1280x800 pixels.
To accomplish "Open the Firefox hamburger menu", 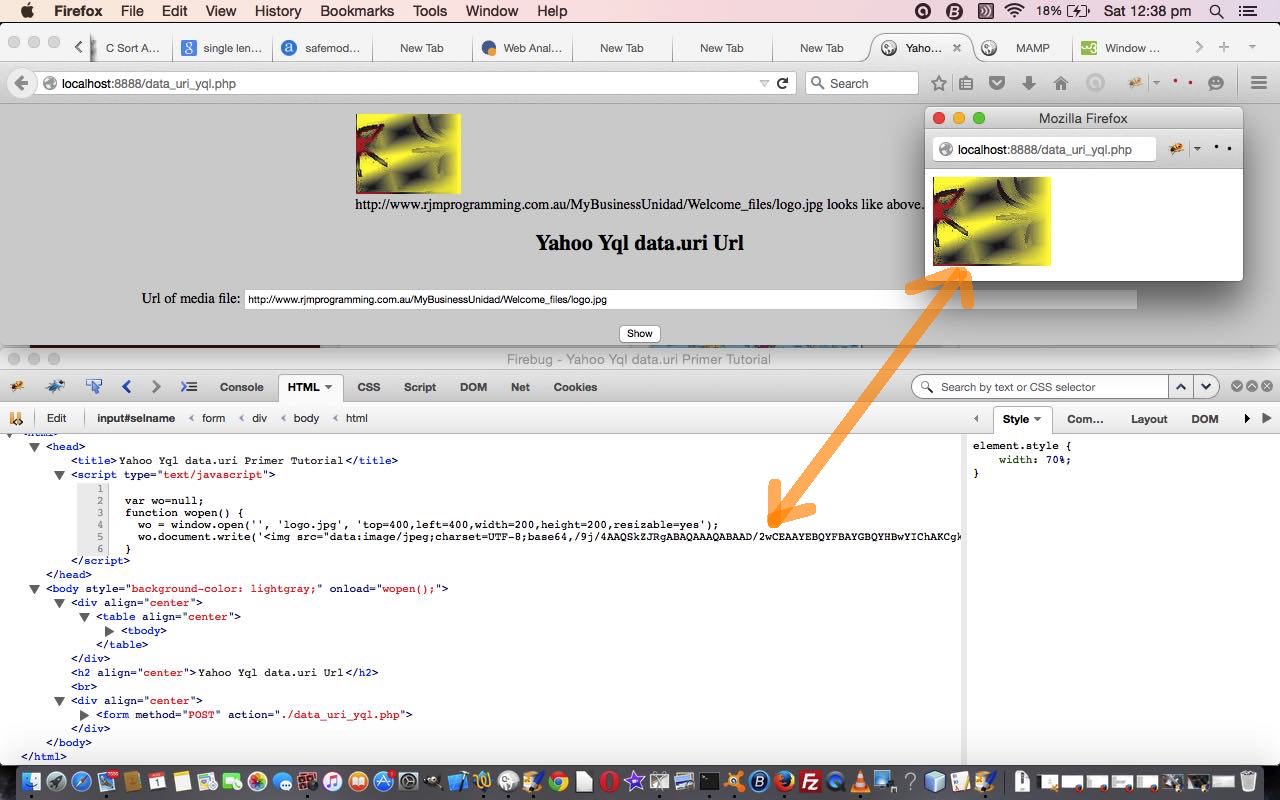I will click(1259, 84).
